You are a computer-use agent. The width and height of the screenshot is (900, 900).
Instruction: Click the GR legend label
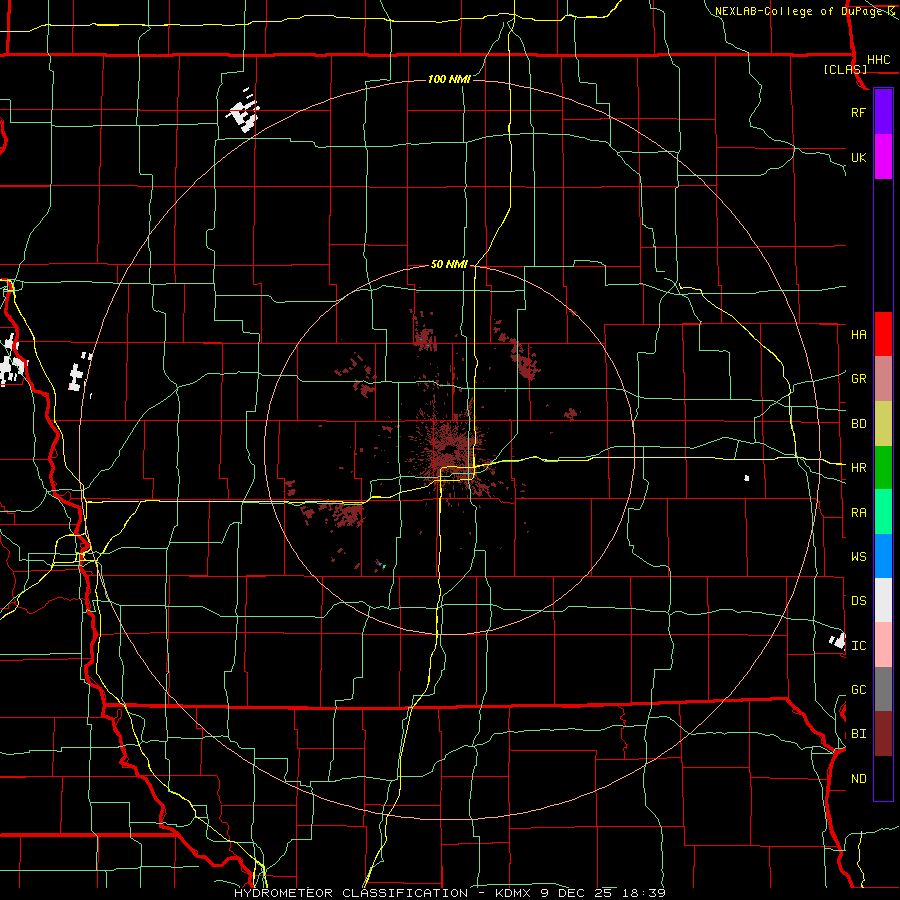point(858,379)
